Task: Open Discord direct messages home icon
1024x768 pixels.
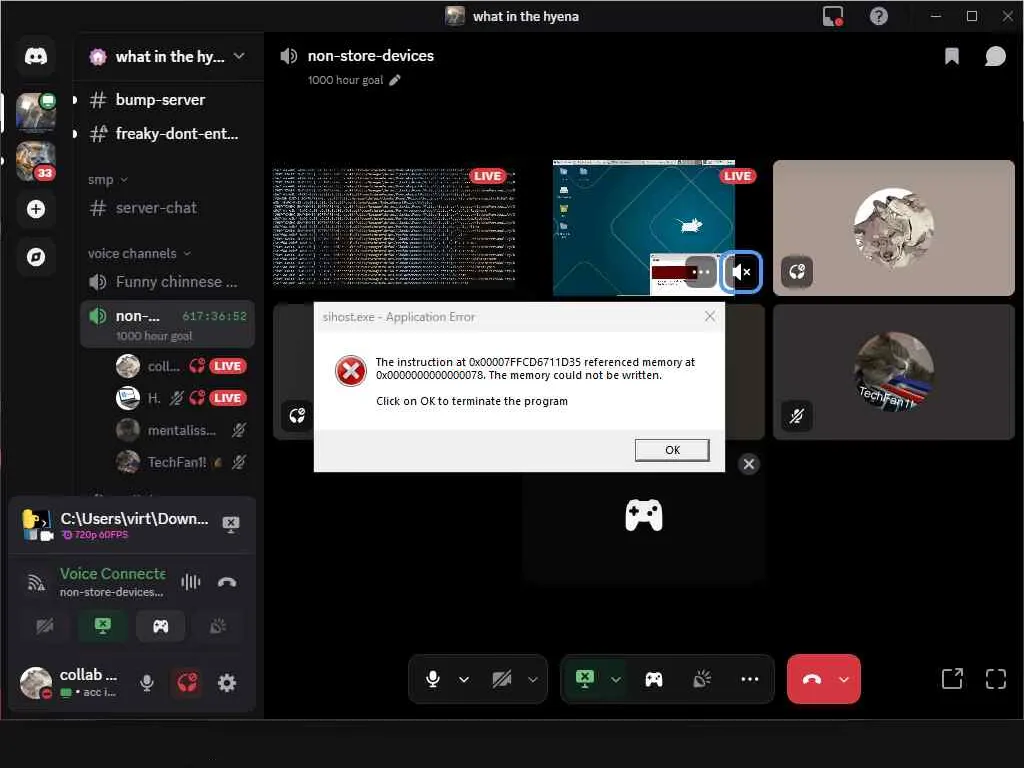Action: coord(36,56)
